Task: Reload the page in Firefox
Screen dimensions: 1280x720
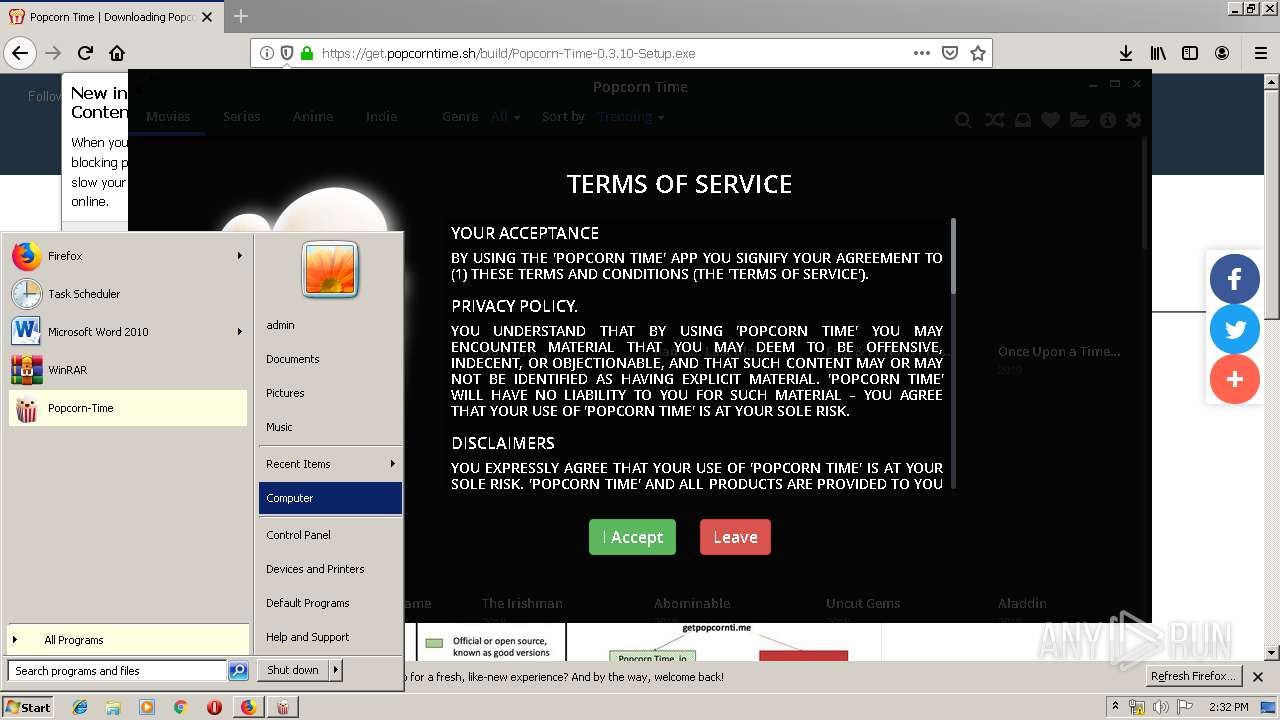Action: pyautogui.click(x=85, y=53)
